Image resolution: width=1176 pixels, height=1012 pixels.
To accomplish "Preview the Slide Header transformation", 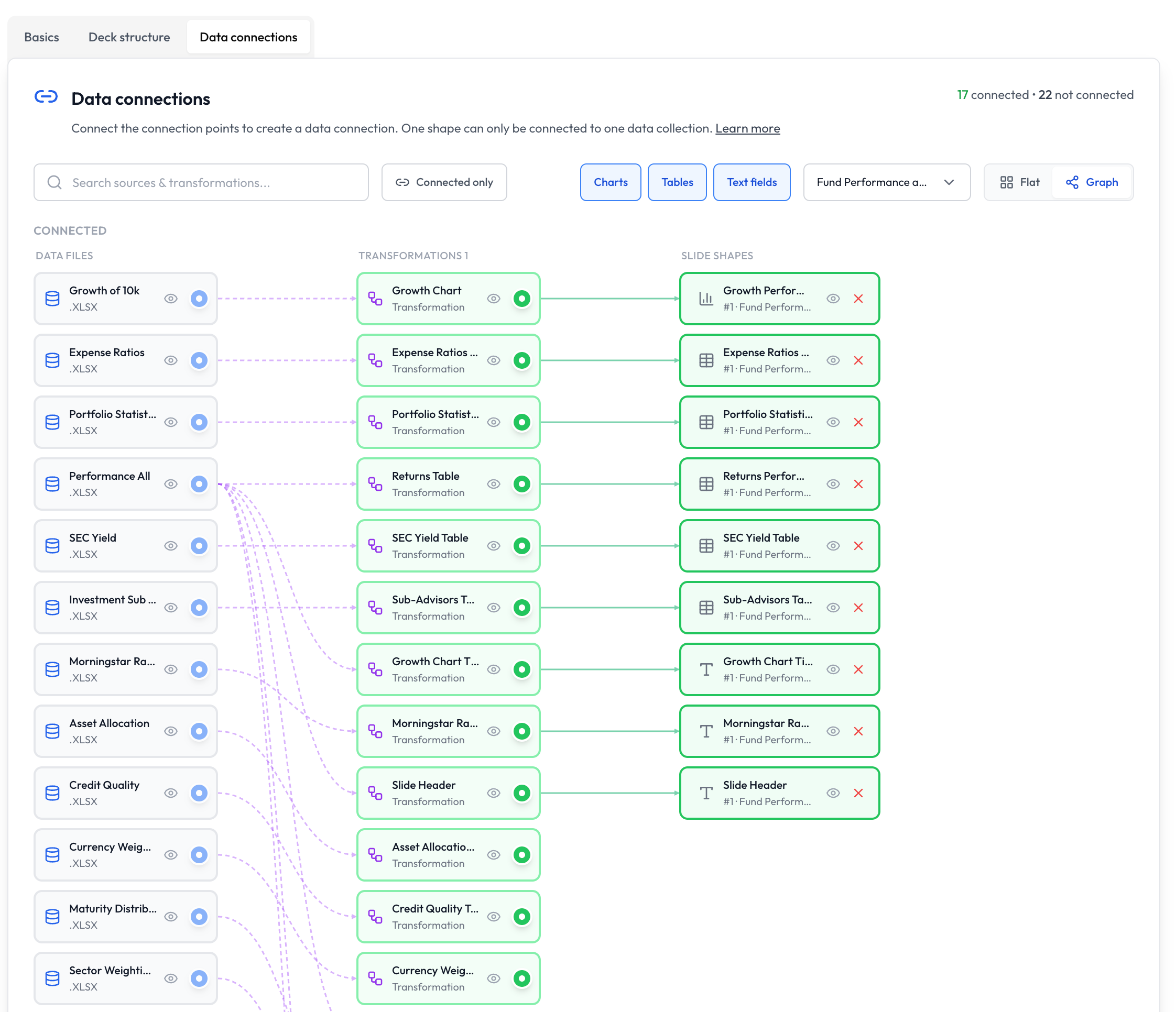I will click(494, 793).
